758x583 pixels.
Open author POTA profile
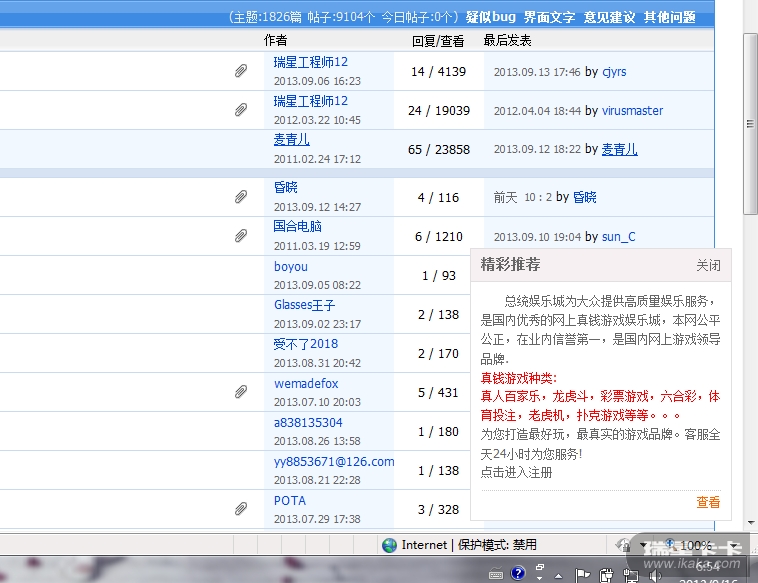(290, 500)
